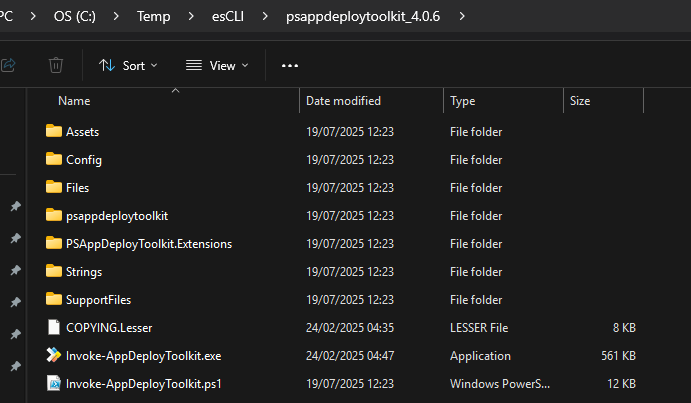The height and width of the screenshot is (403, 691).
Task: Open the View dropdown menu
Action: coord(217,66)
